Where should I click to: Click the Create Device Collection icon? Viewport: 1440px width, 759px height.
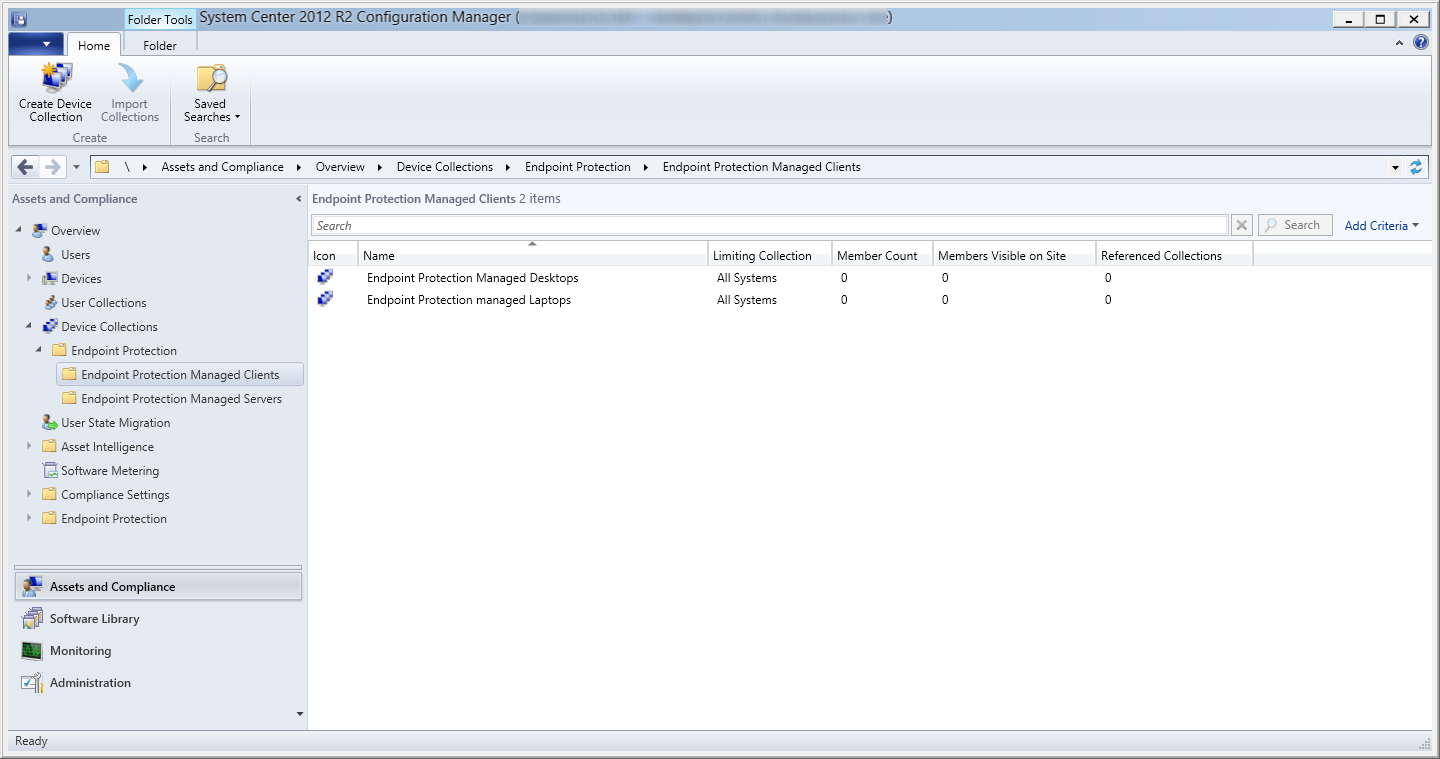tap(56, 78)
